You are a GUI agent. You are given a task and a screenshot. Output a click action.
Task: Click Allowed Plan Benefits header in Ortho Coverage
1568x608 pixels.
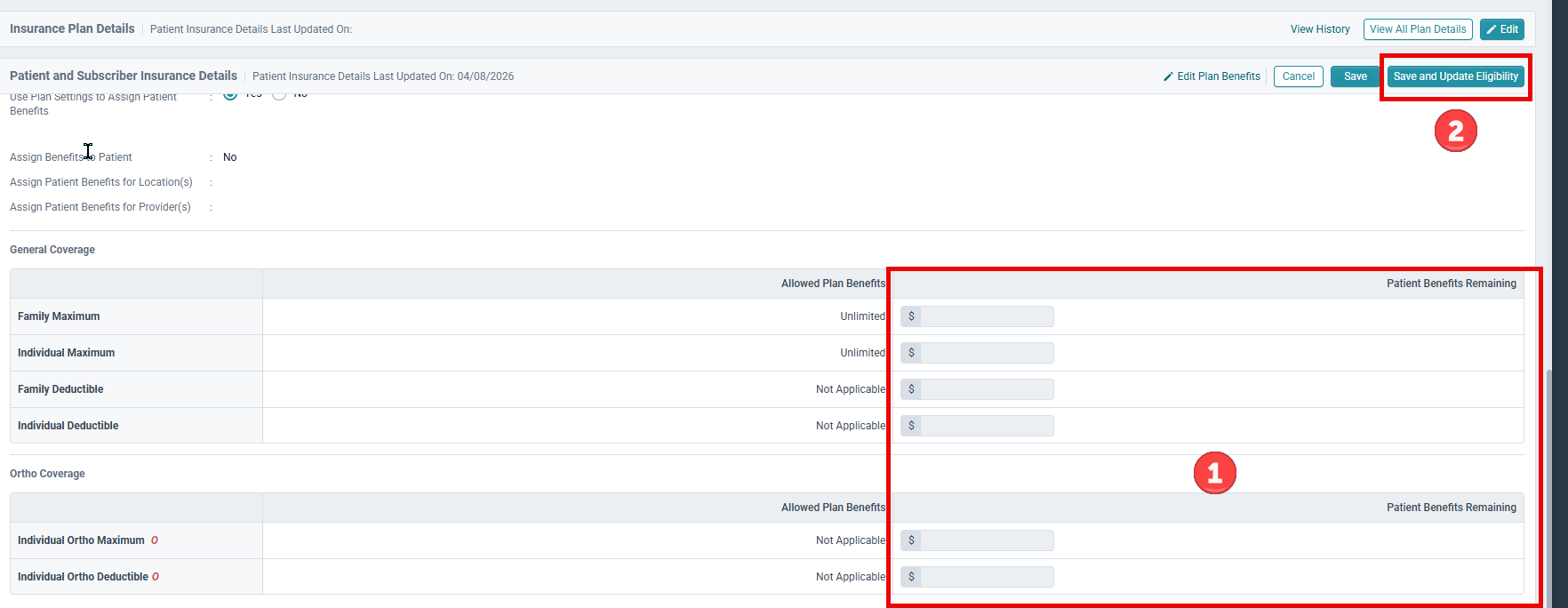[833, 508]
